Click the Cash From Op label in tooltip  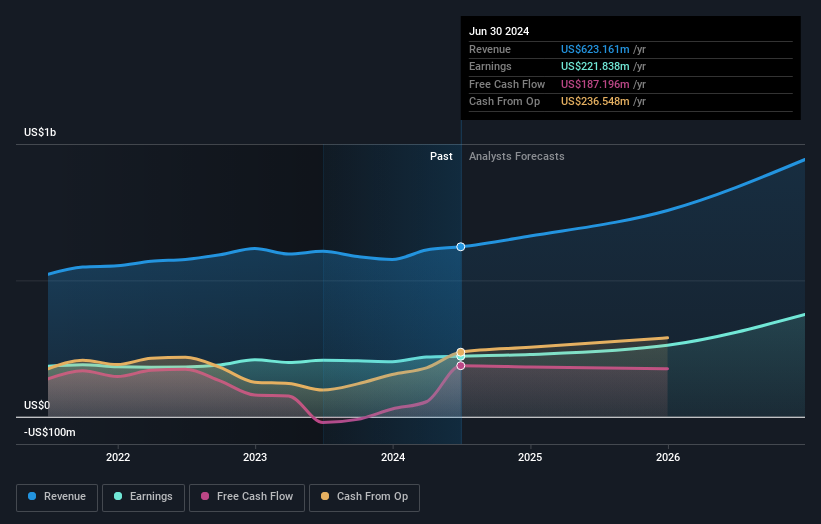[x=504, y=102]
